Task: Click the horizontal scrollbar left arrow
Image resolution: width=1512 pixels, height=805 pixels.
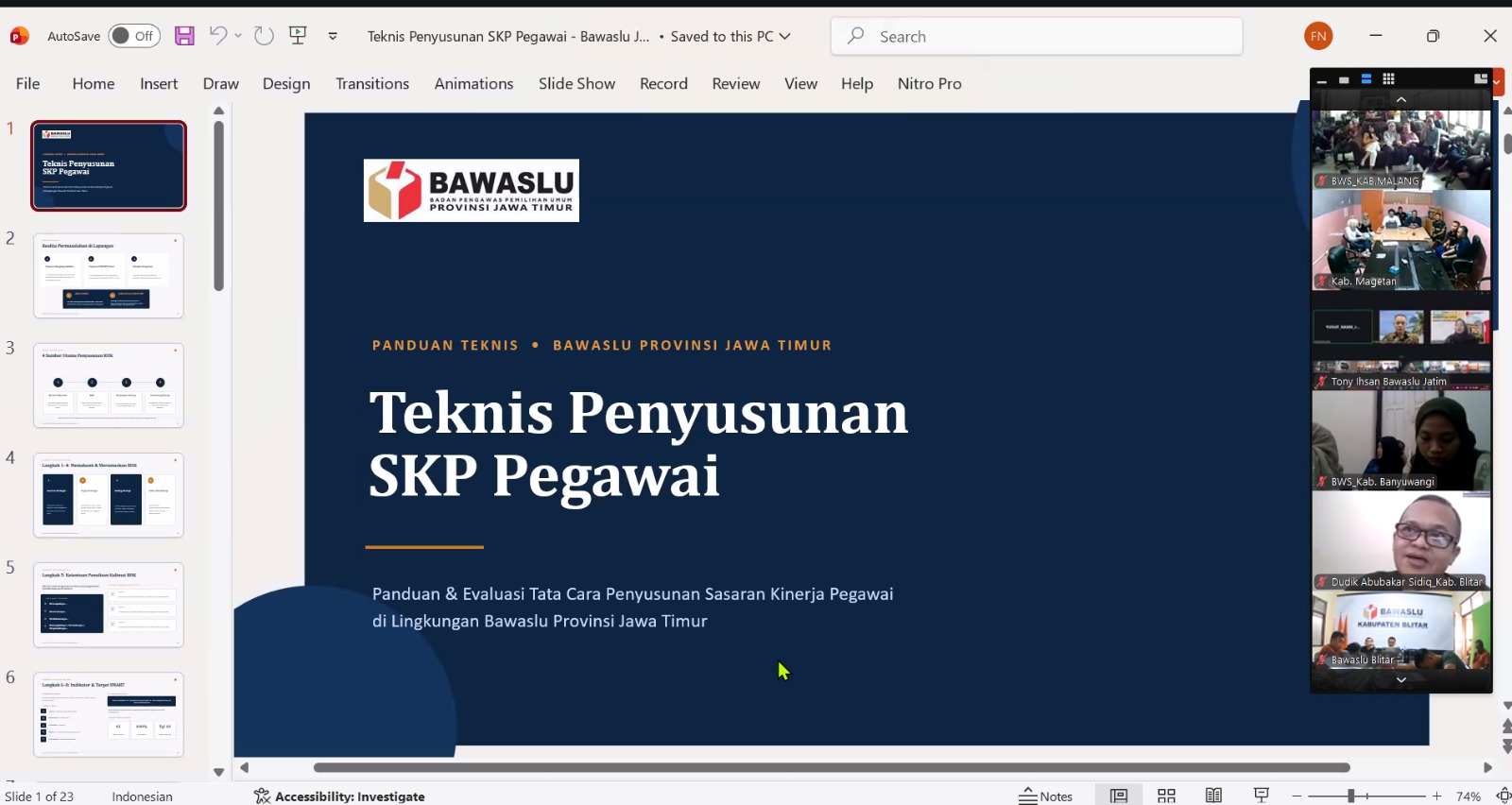Action: 244,767
